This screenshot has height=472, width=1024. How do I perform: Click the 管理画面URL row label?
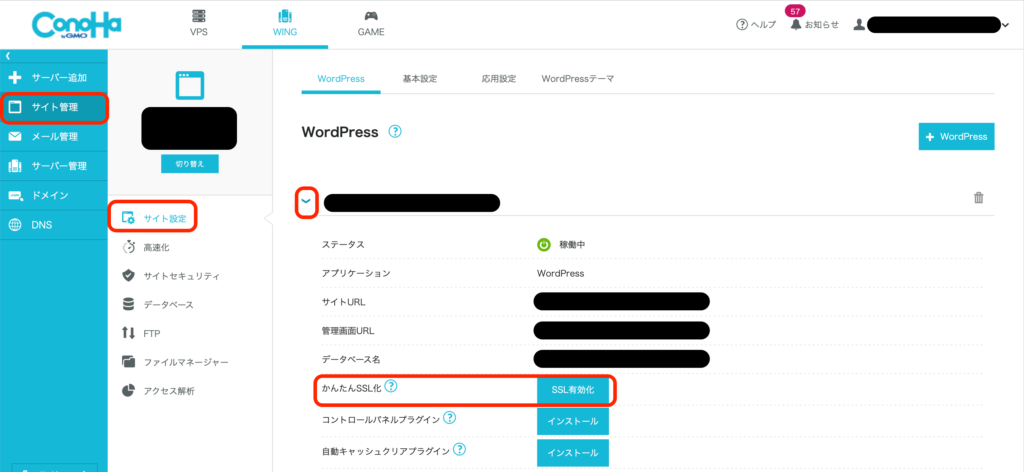click(x=348, y=331)
